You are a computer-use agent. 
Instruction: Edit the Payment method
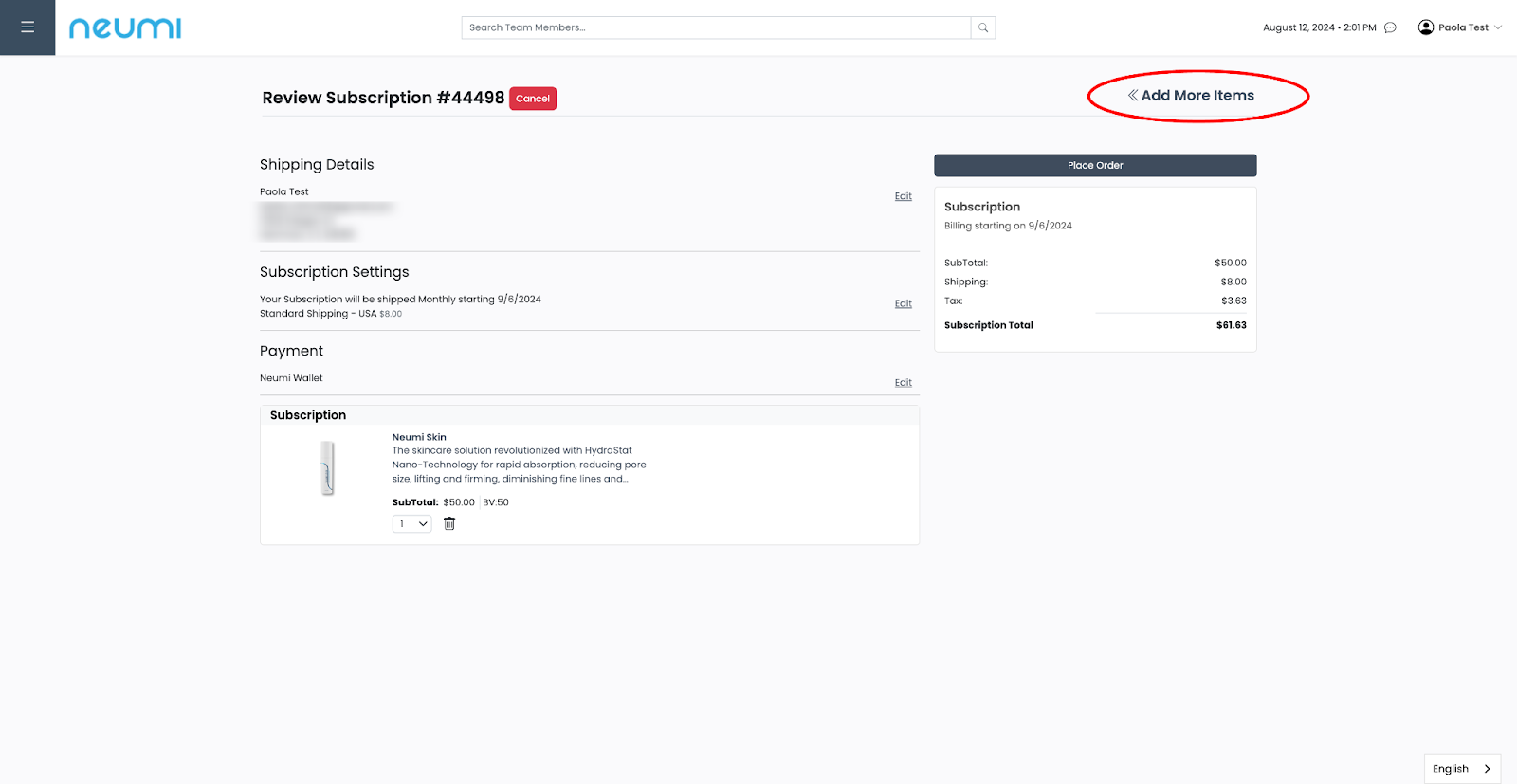click(x=903, y=383)
